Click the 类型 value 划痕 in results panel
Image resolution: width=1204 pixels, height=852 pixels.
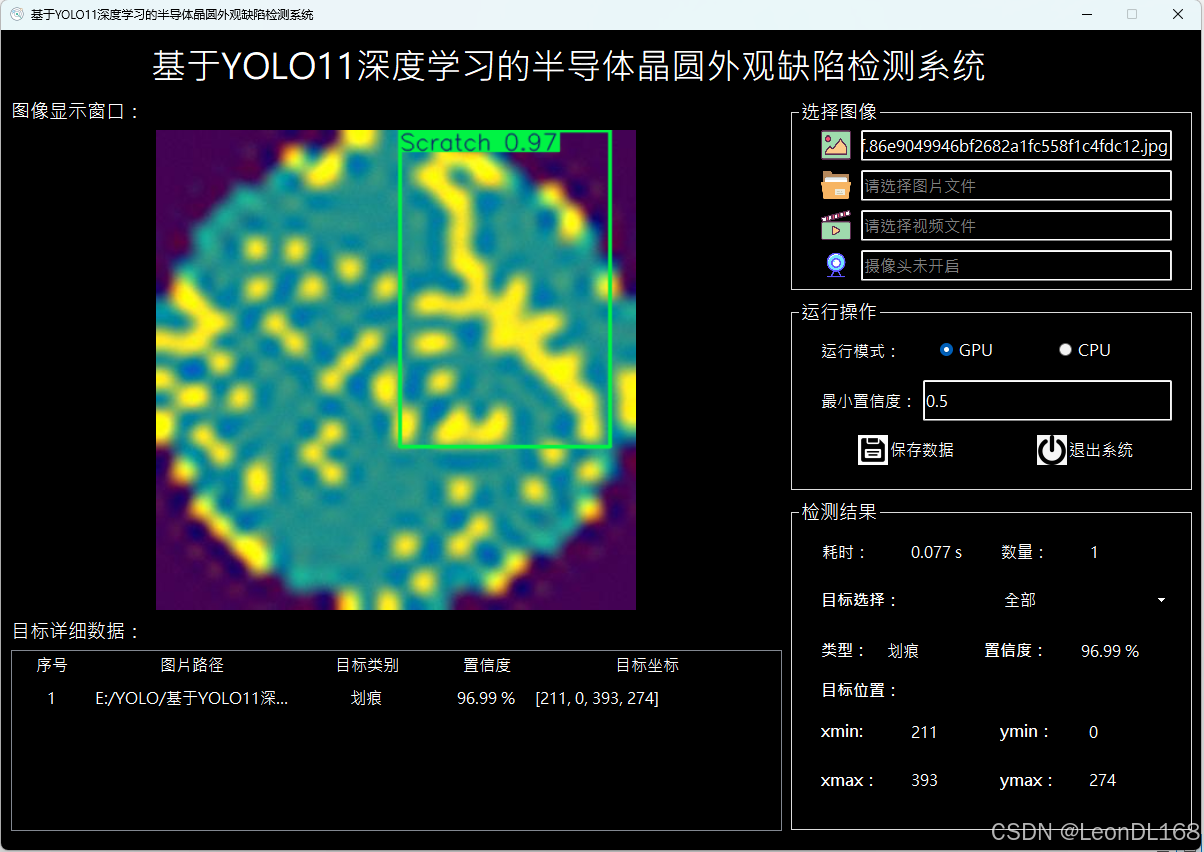pos(903,651)
